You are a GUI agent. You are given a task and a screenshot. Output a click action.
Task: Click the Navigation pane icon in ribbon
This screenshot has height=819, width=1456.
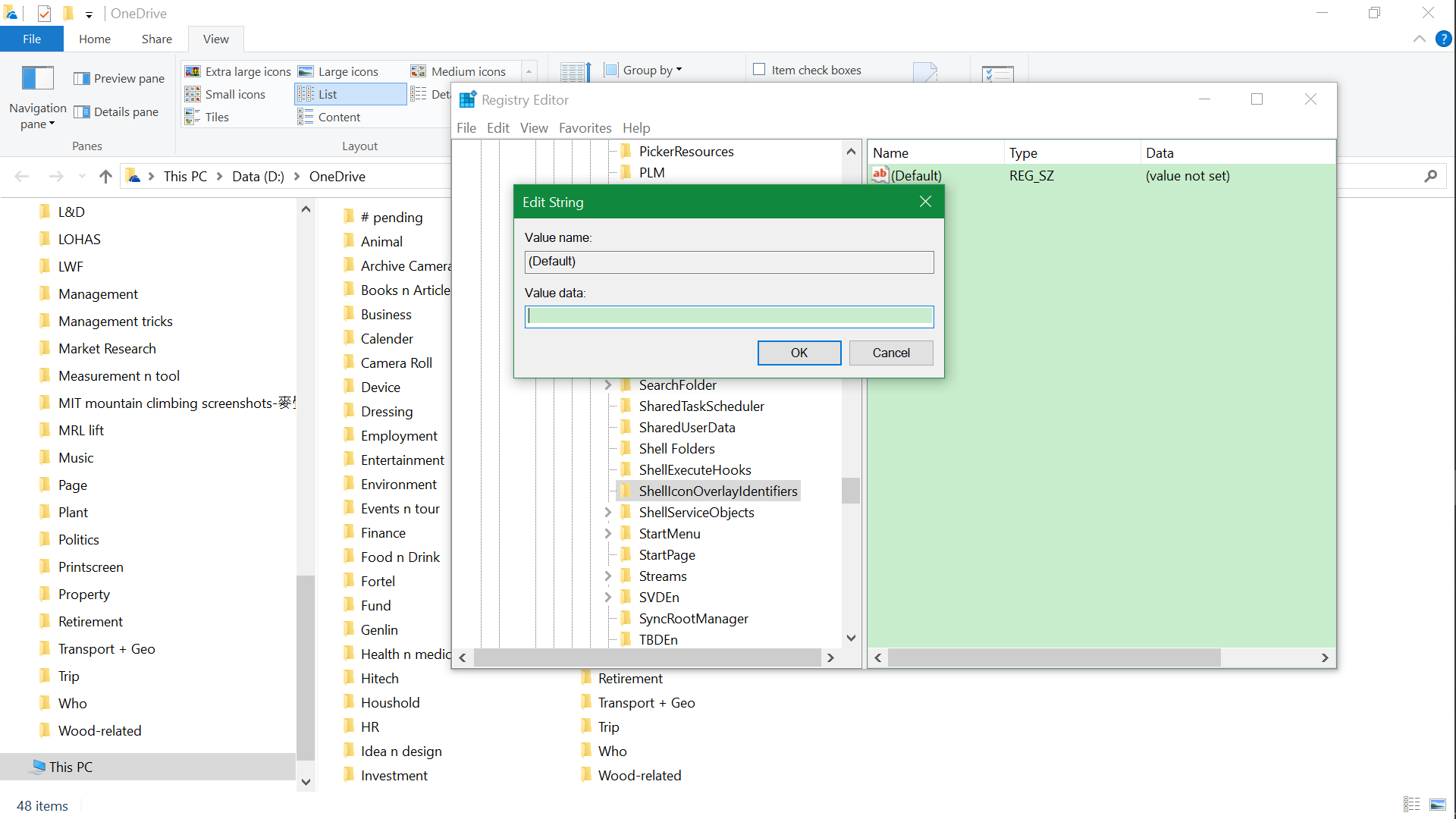pyautogui.click(x=37, y=78)
